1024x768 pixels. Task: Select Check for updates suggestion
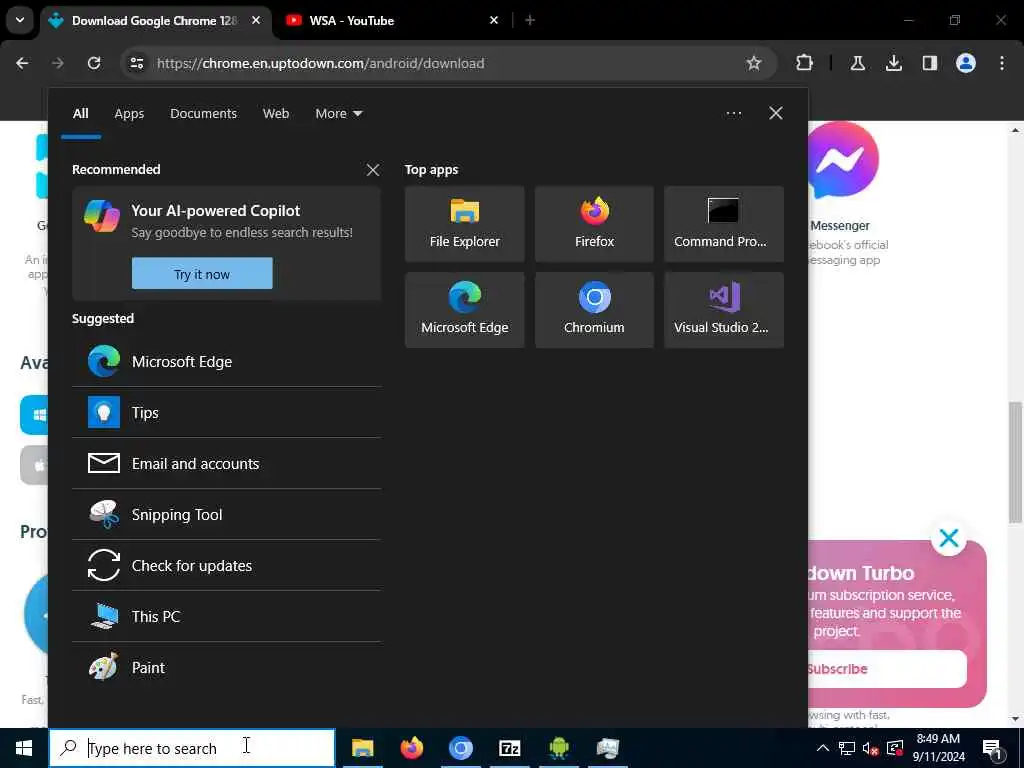coord(226,565)
